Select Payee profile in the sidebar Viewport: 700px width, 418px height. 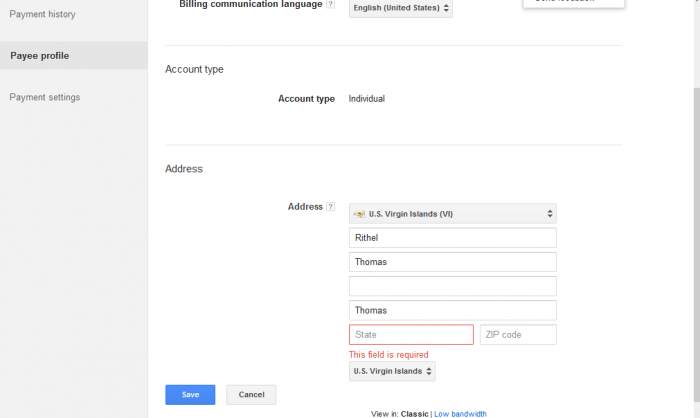[40, 56]
